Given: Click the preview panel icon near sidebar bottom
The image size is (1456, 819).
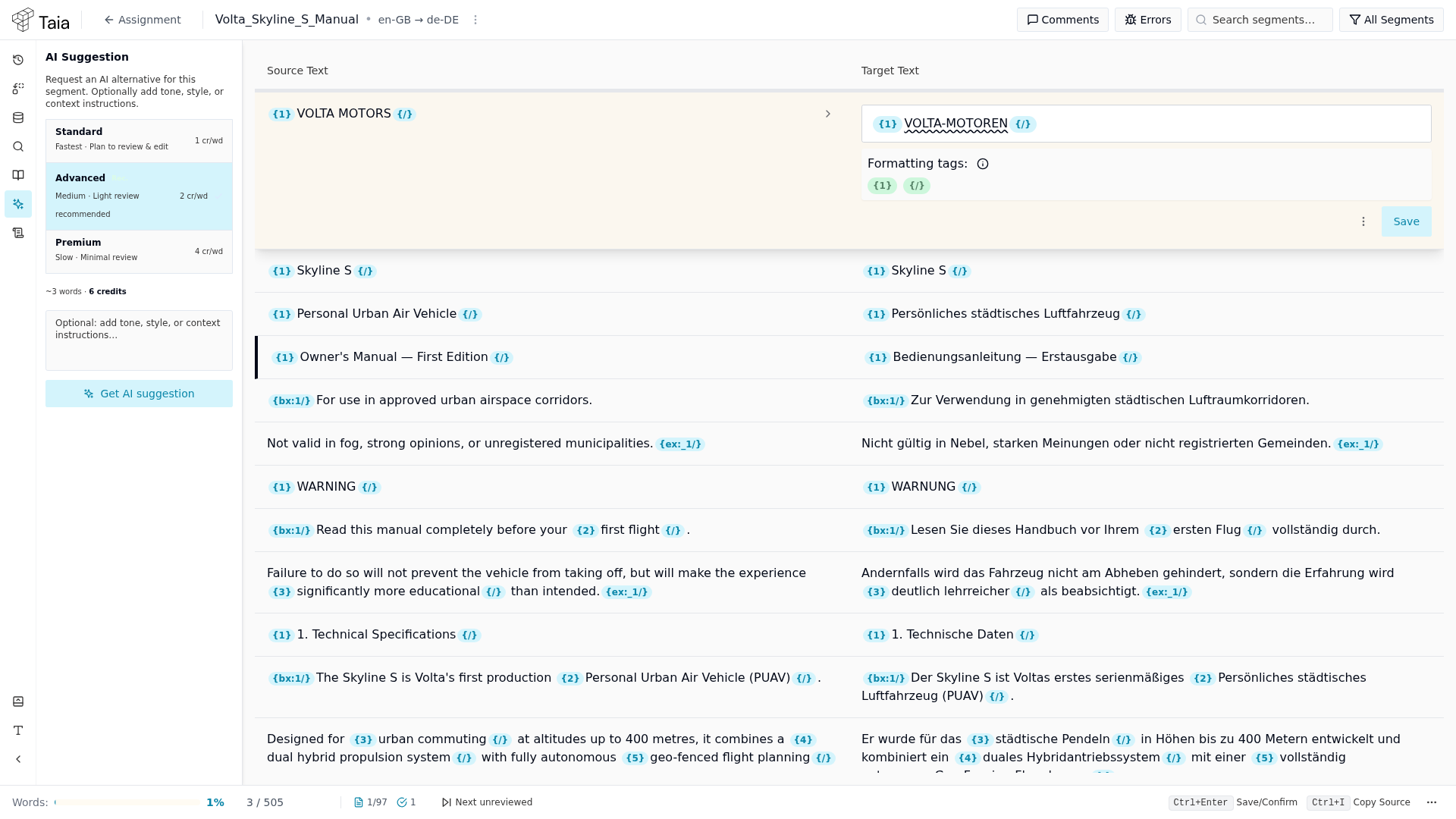Looking at the screenshot, I should click(18, 701).
